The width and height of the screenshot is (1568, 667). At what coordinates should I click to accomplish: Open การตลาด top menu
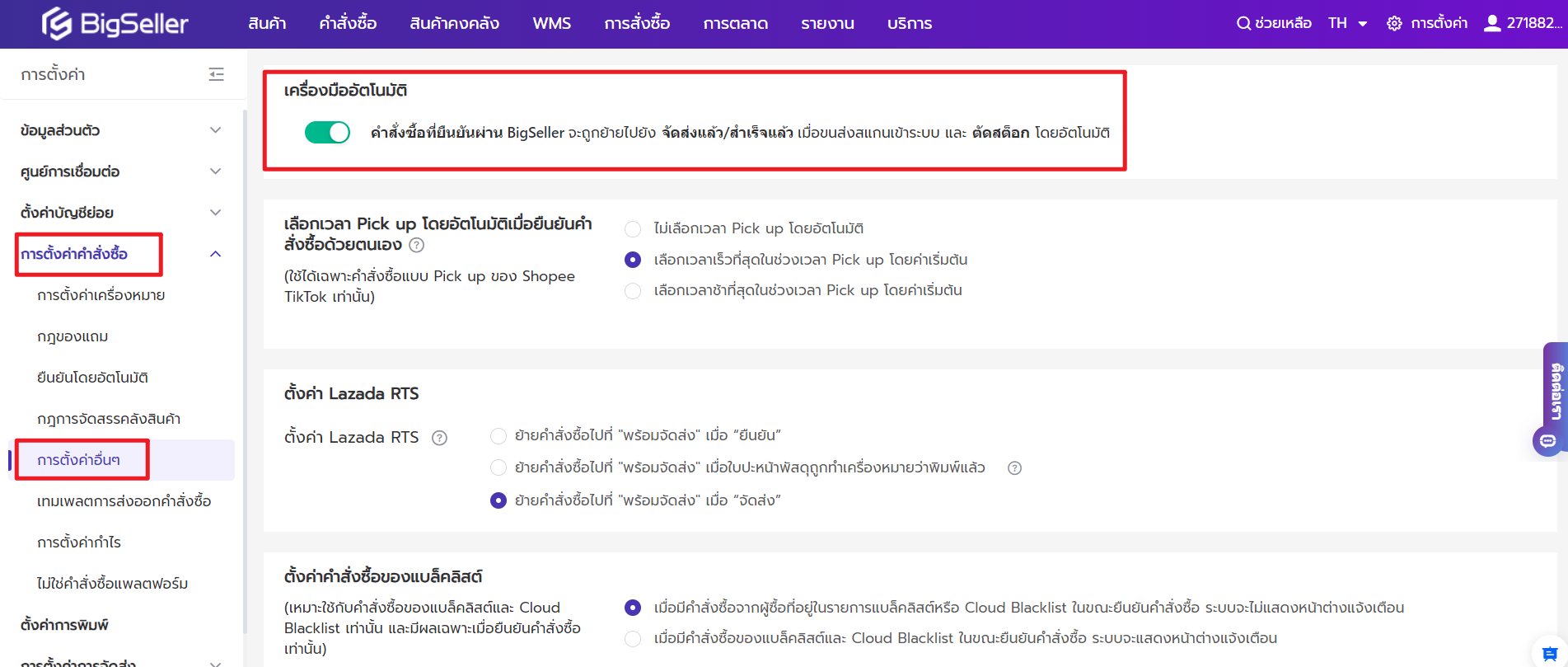tap(736, 24)
